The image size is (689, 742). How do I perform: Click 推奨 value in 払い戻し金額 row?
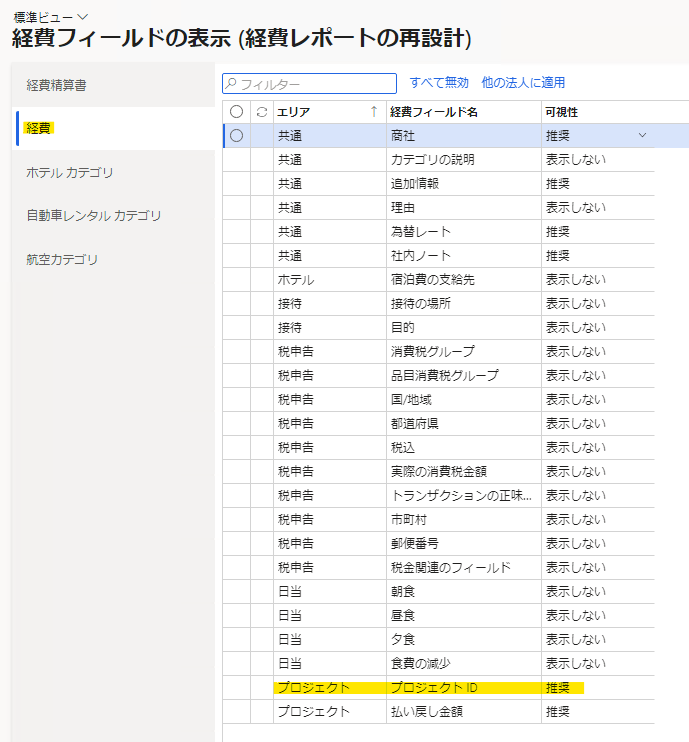click(598, 712)
